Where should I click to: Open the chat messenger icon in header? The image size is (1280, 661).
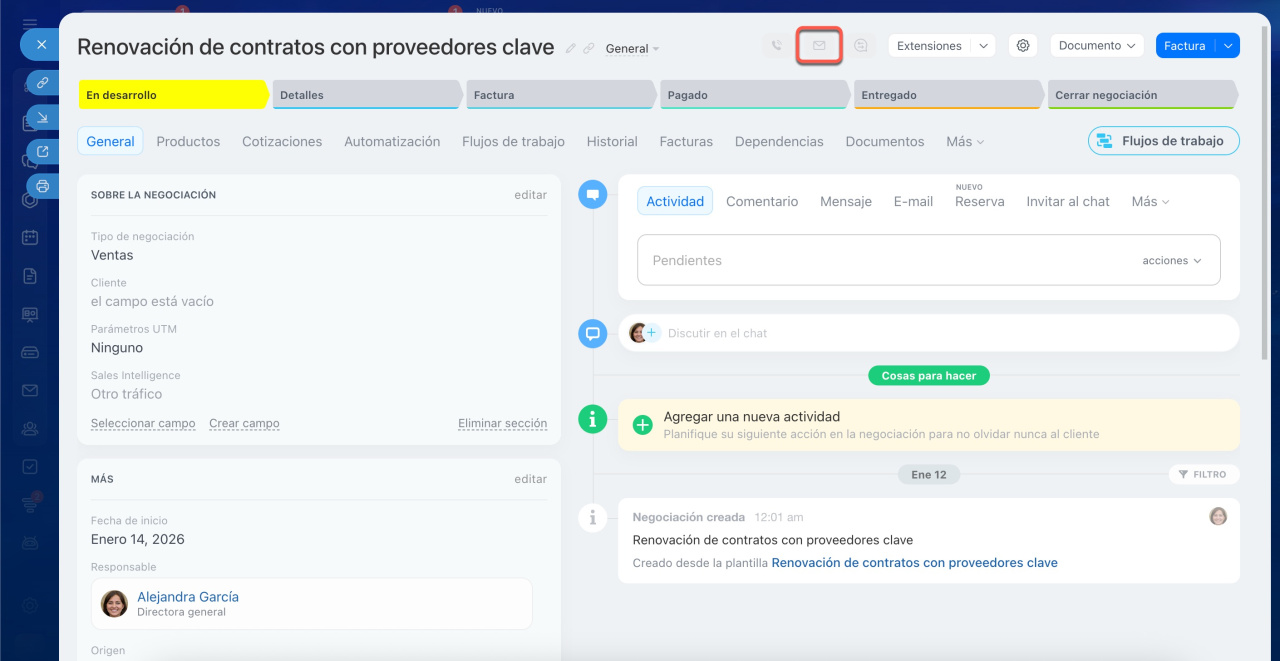[x=861, y=46]
